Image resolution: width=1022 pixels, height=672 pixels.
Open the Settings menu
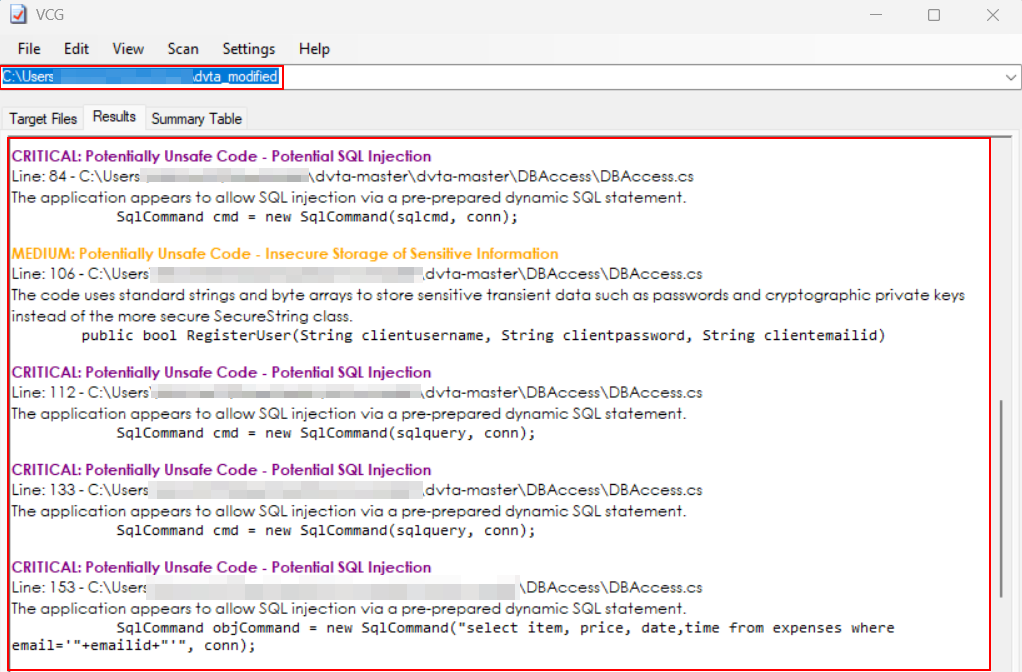248,49
